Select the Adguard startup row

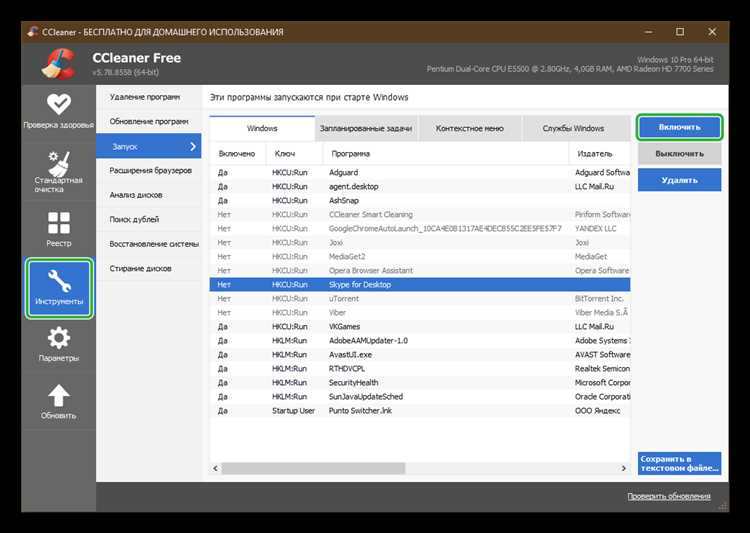tap(420, 172)
